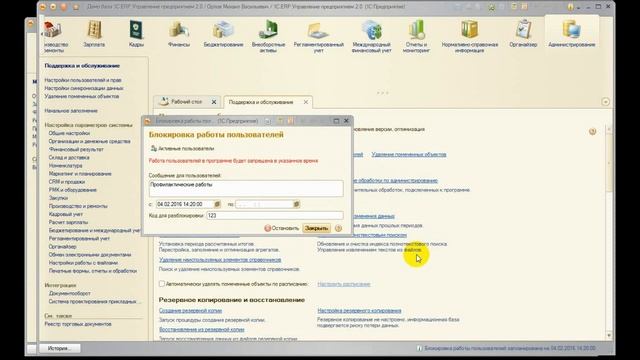Open Удаление помеченных объектов in sidebar
Screen dimensions: 640x360
coord(82,96)
